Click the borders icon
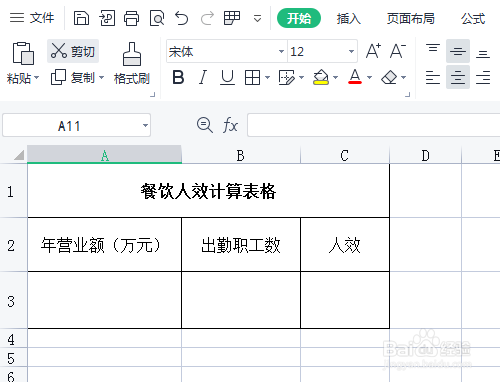This screenshot has height=382, width=500. (x=252, y=78)
